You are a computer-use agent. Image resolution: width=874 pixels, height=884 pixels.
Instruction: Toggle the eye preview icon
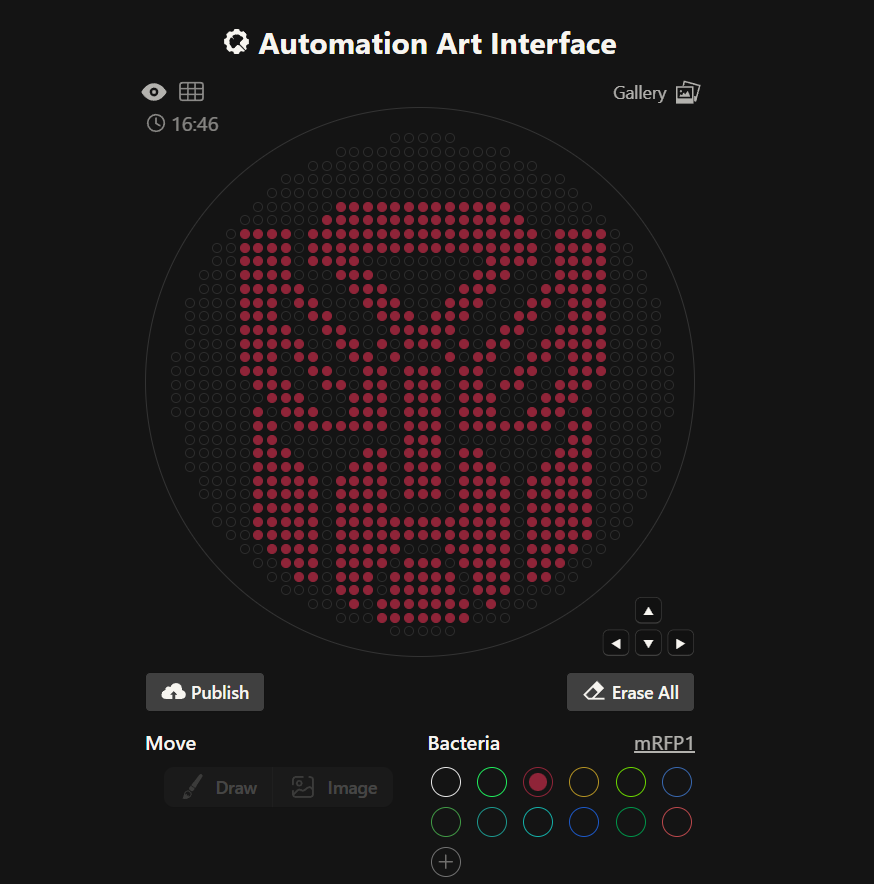[x=154, y=92]
